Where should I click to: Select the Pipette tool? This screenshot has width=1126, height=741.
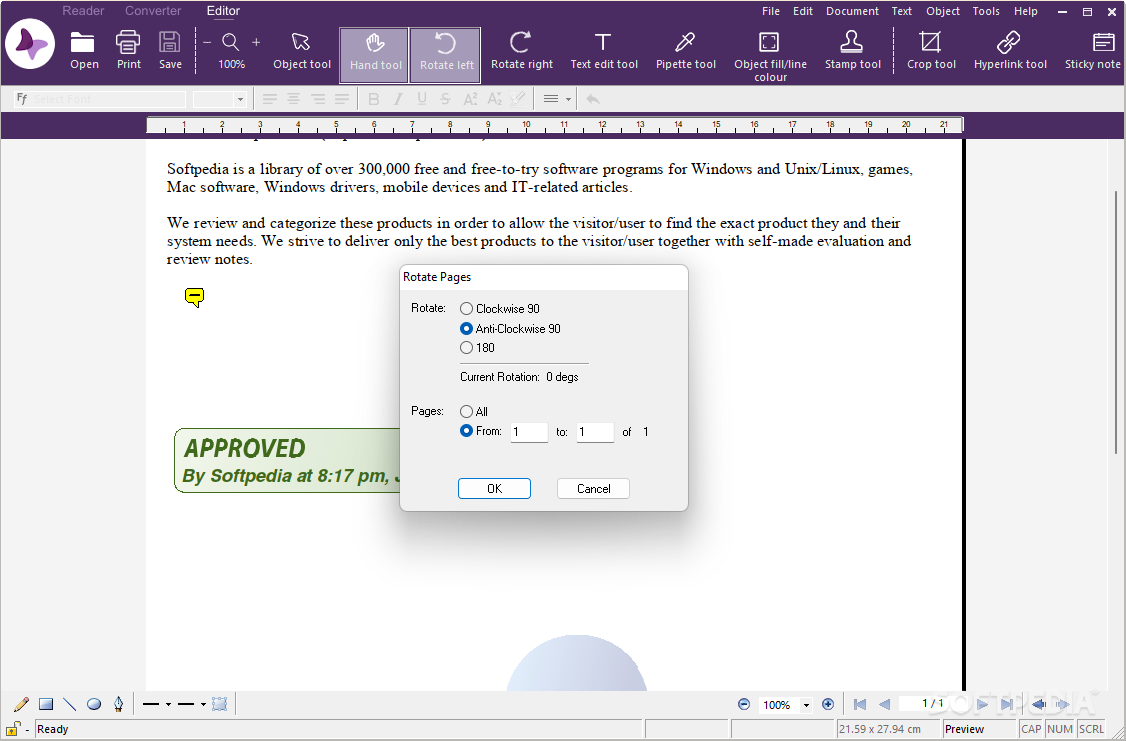(686, 50)
